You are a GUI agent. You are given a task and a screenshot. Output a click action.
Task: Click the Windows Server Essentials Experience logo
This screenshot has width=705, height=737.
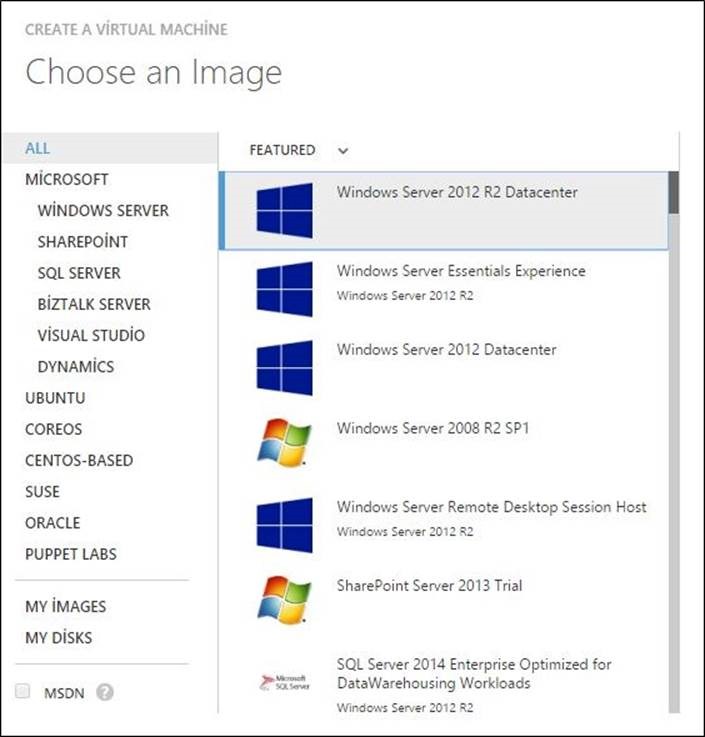[x=284, y=289]
